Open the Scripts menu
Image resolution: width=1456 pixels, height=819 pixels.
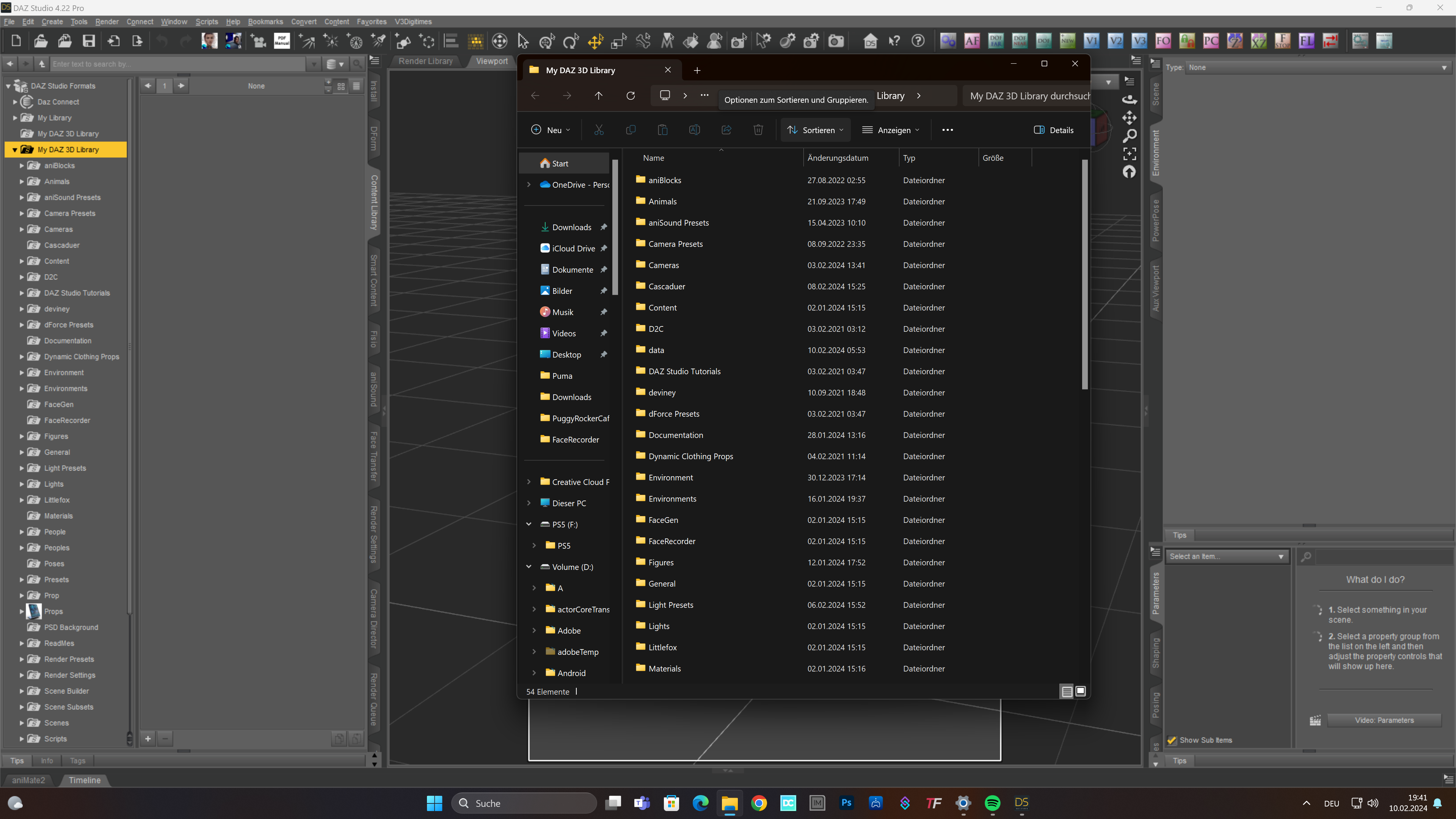[x=206, y=22]
